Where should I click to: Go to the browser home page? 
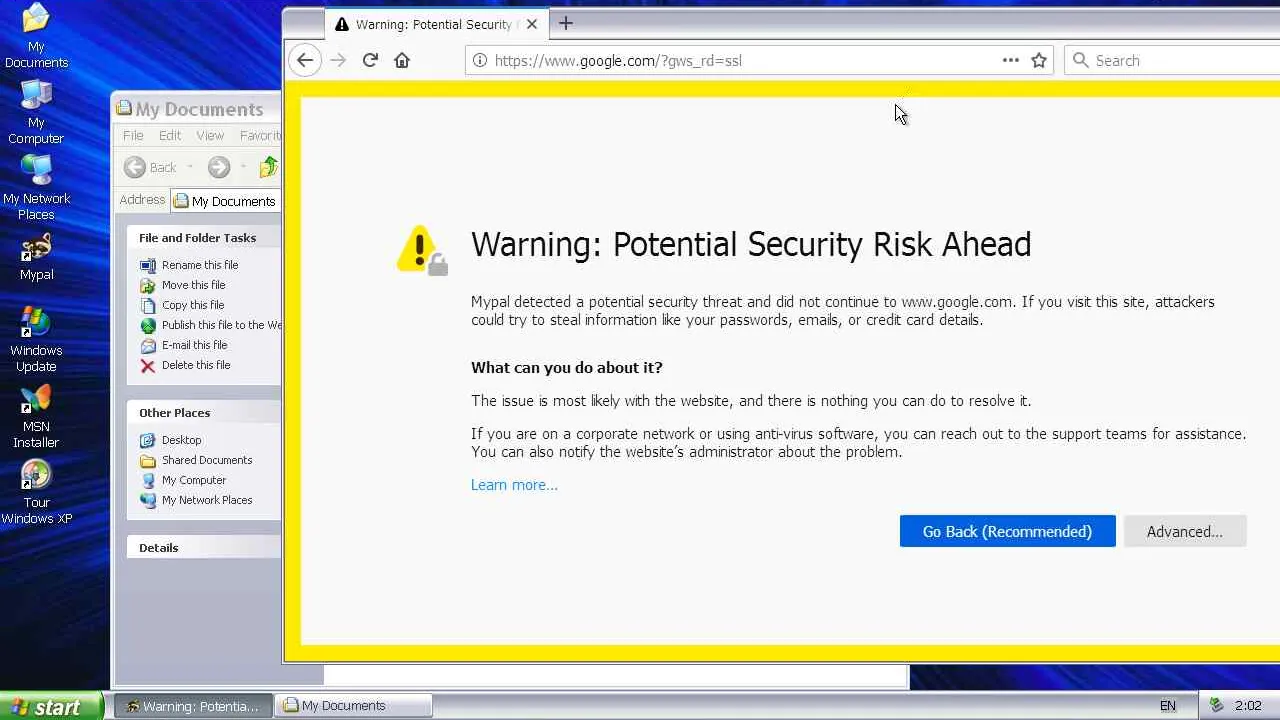[x=402, y=60]
